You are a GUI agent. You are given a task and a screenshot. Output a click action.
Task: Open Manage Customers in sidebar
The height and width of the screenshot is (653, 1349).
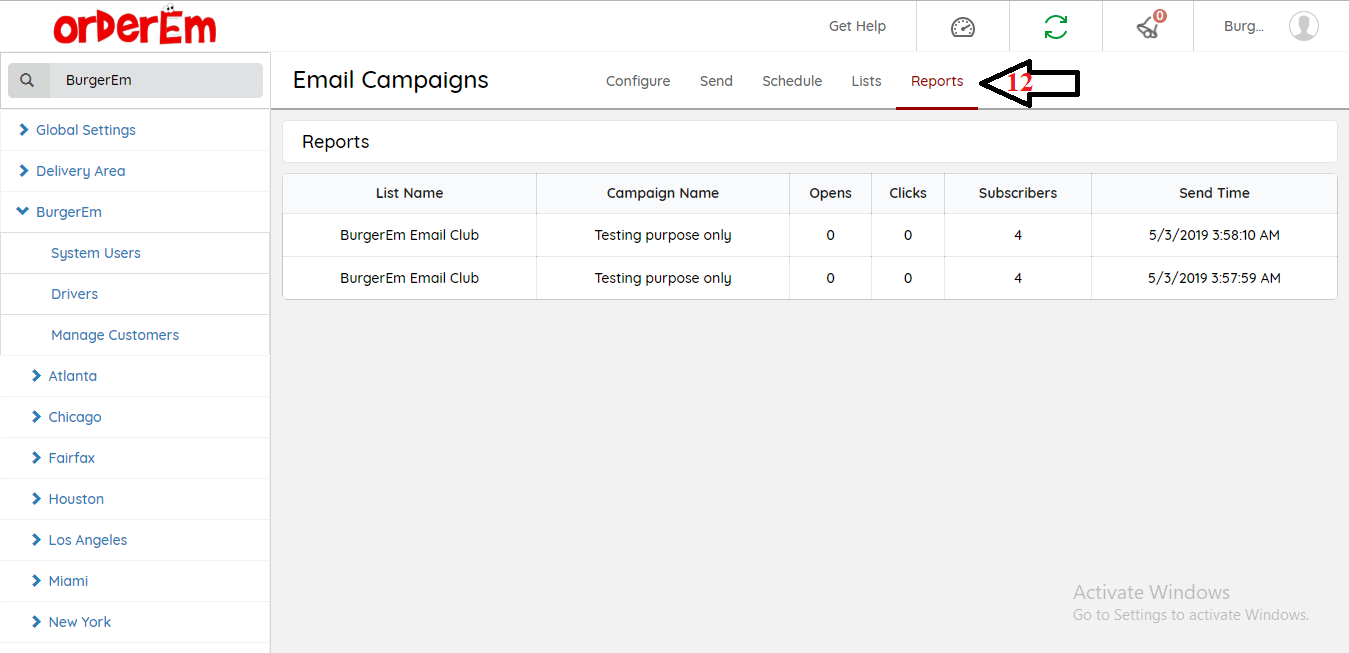click(115, 335)
